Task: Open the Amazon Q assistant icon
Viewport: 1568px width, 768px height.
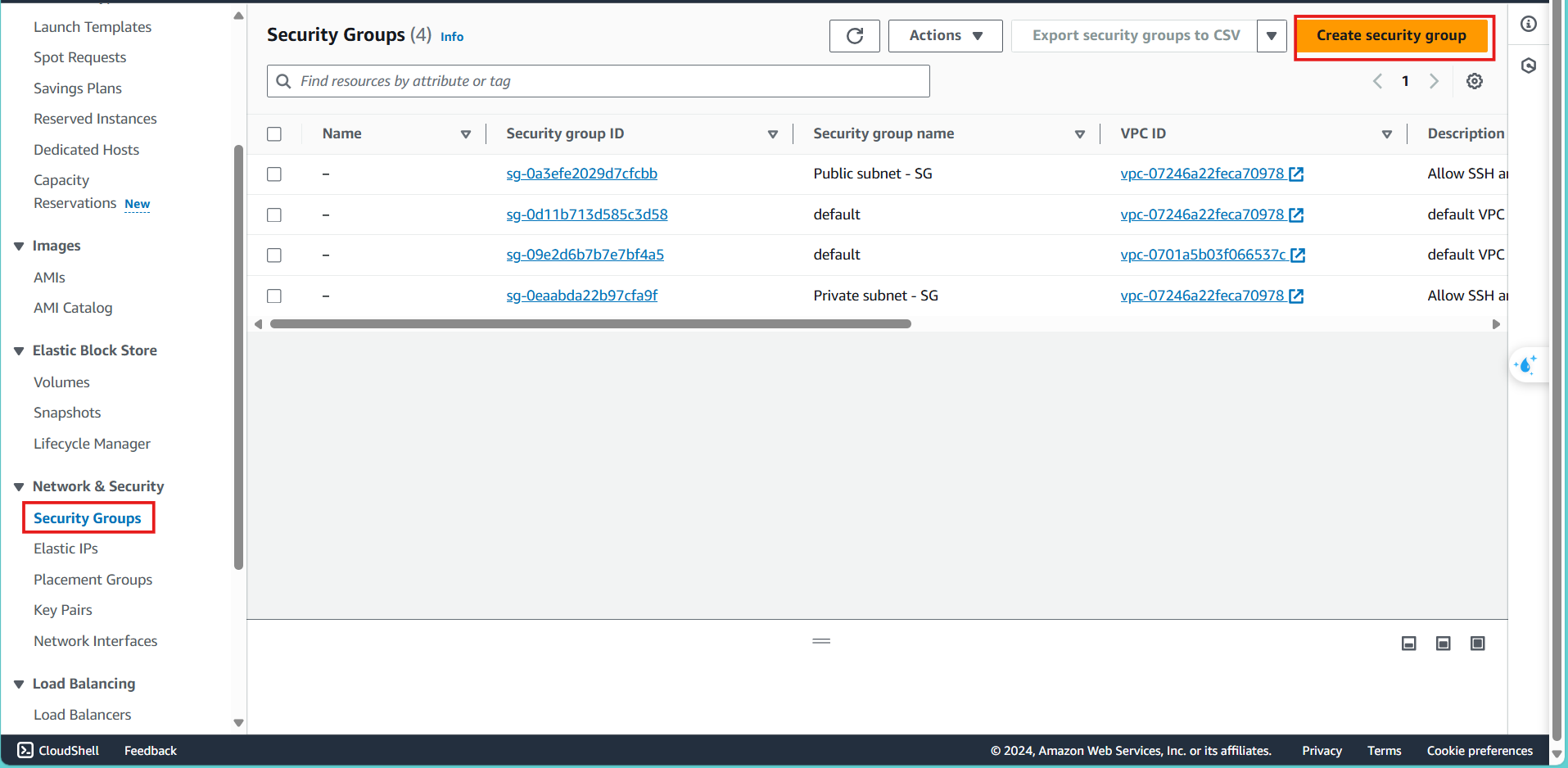Action: tap(1525, 364)
